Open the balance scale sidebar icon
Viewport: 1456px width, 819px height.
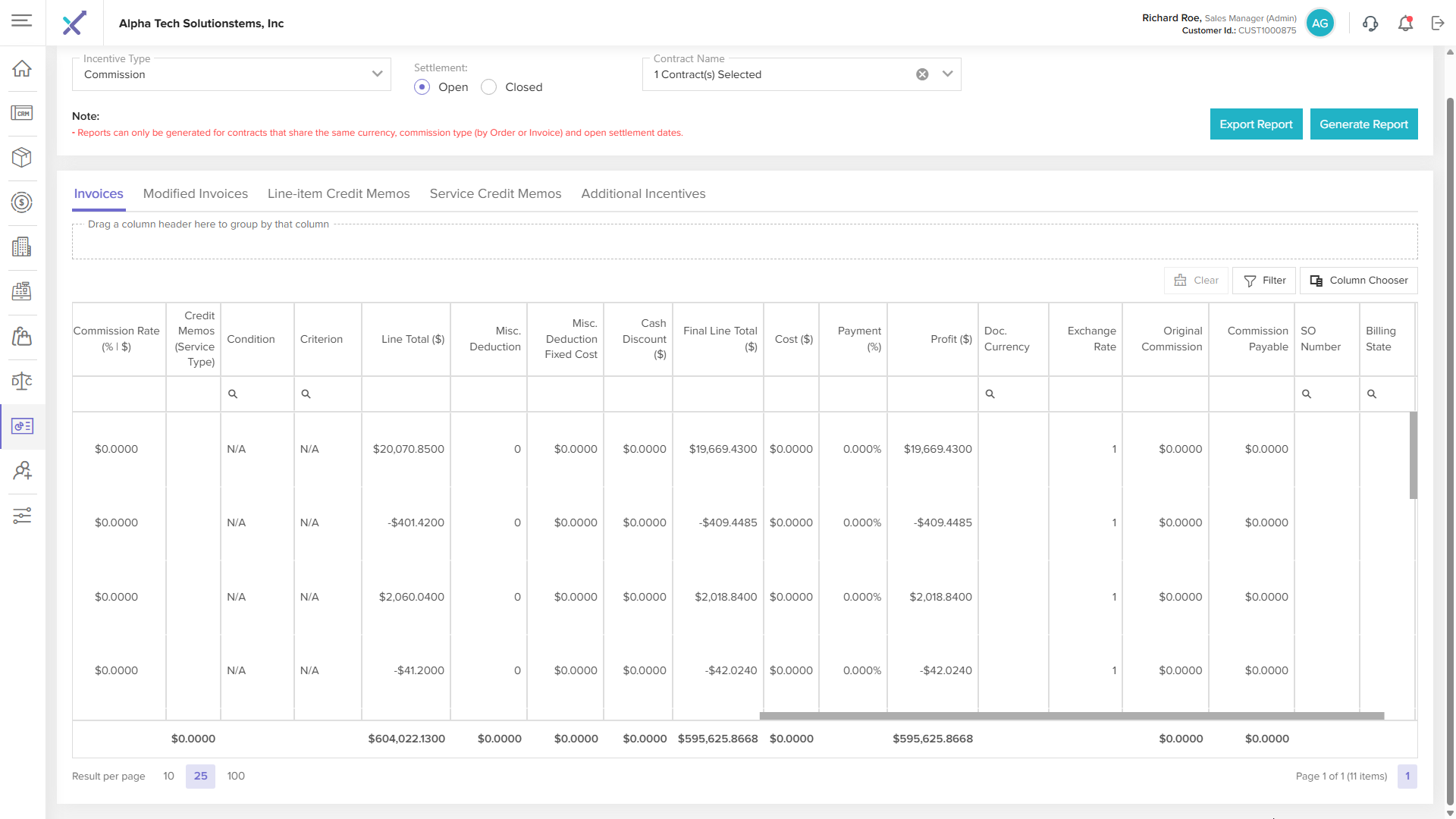(x=22, y=381)
